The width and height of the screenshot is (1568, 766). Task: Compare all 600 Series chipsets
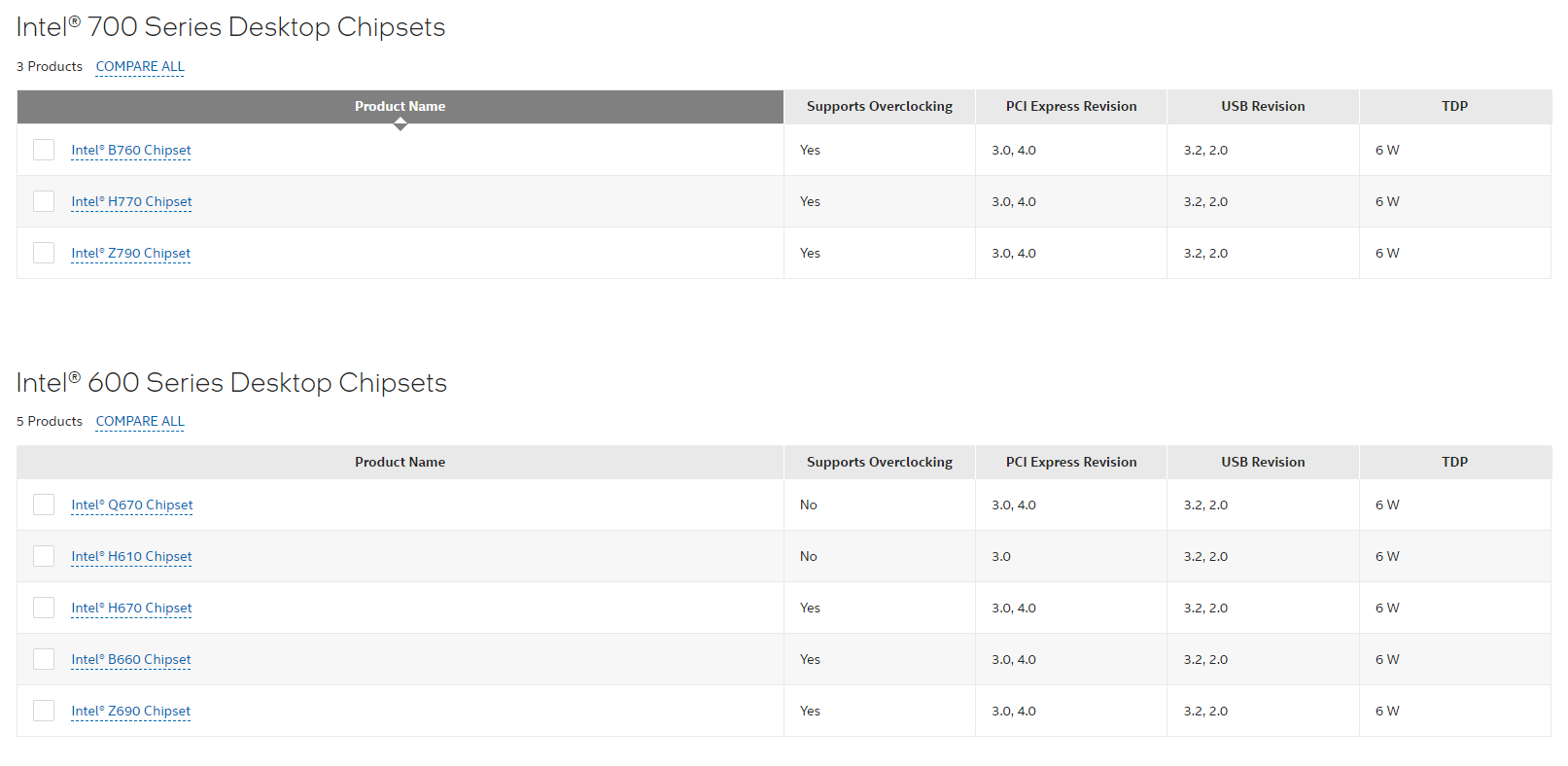[140, 422]
